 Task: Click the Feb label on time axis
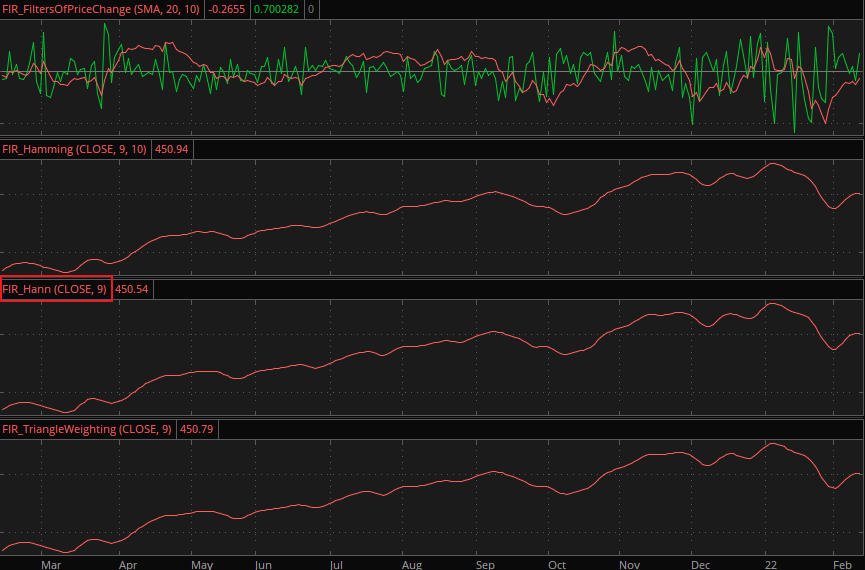[842, 563]
